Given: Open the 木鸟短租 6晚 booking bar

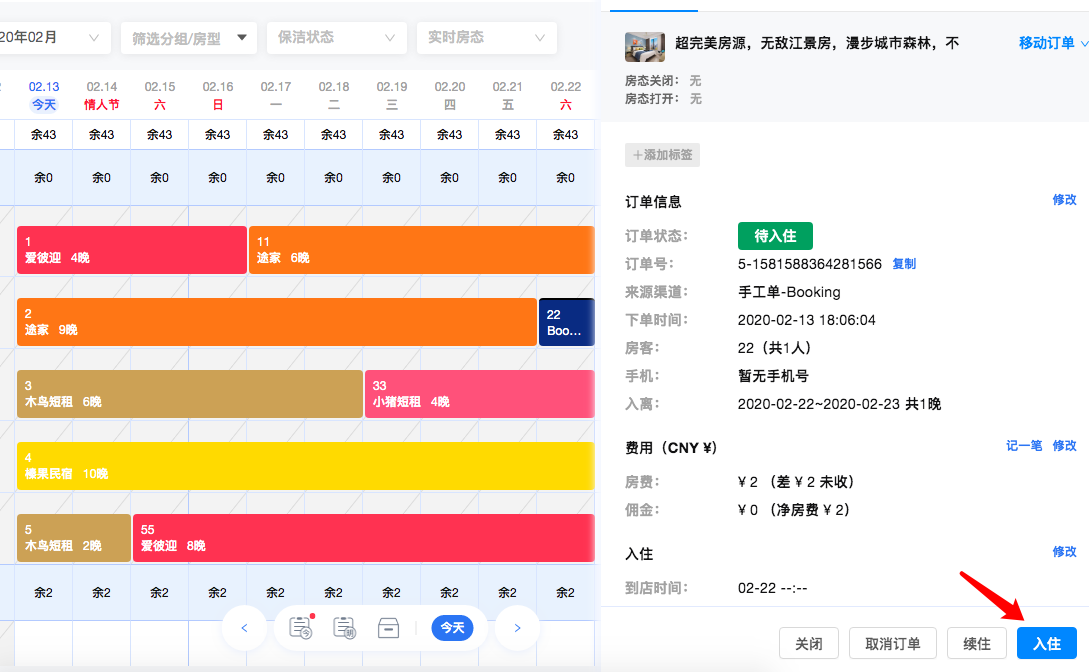Looking at the screenshot, I should point(190,394).
